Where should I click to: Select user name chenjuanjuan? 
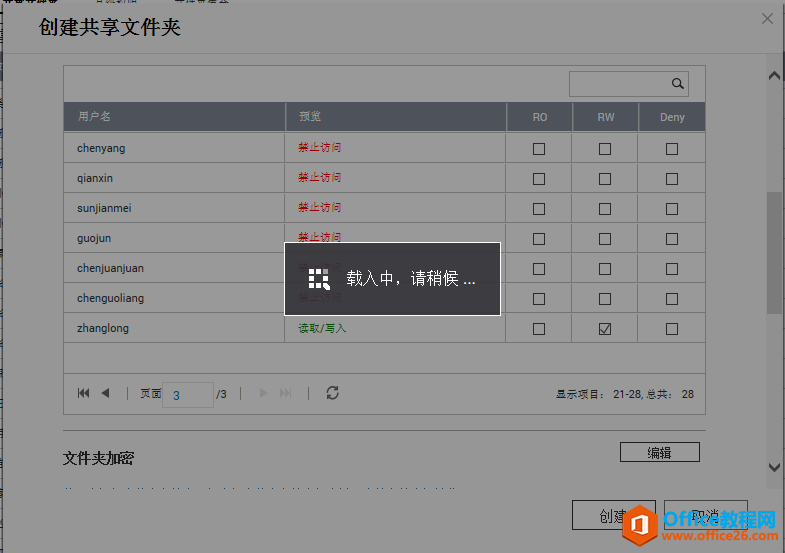110,268
